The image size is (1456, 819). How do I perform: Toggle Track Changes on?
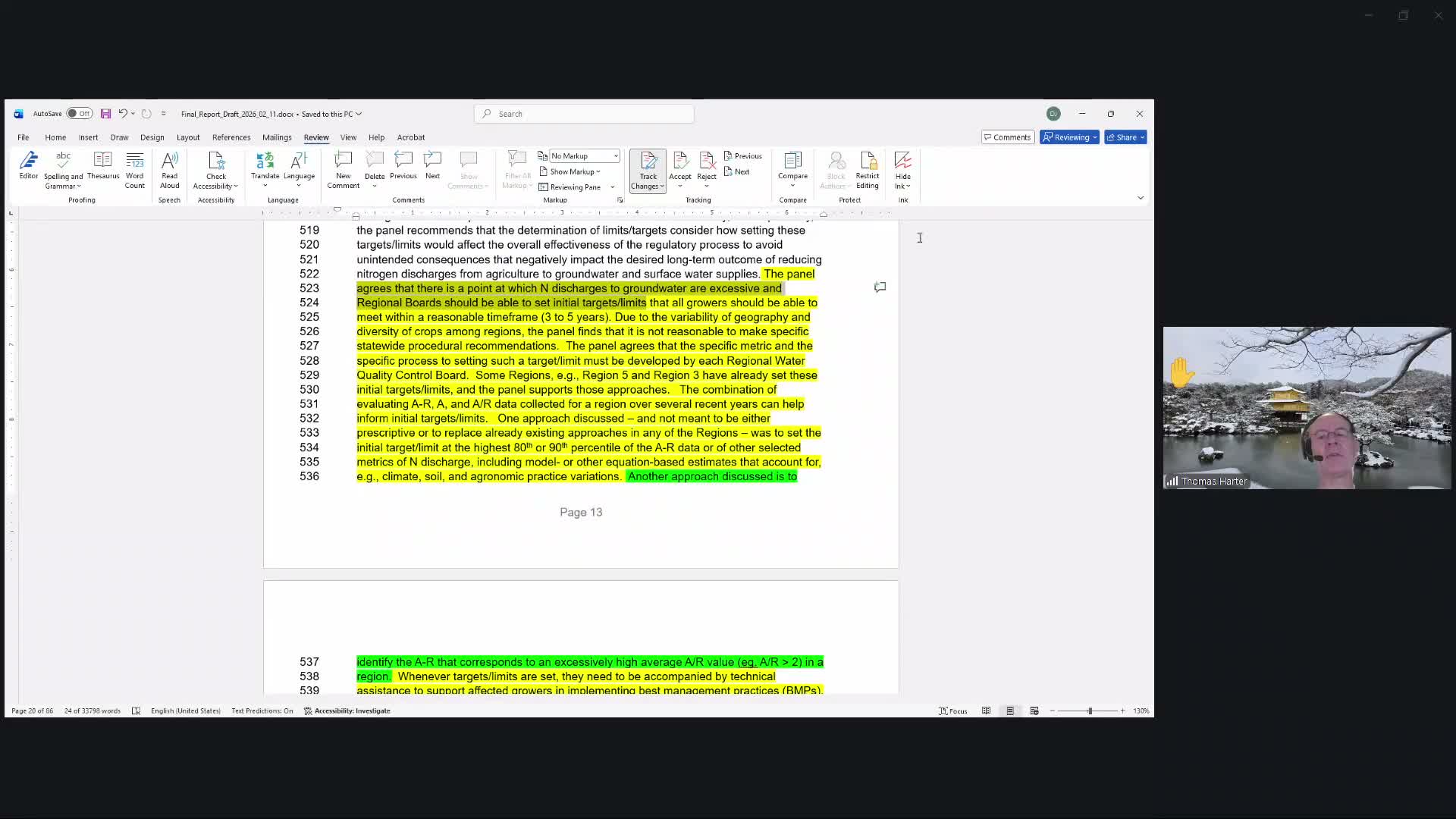(x=648, y=162)
